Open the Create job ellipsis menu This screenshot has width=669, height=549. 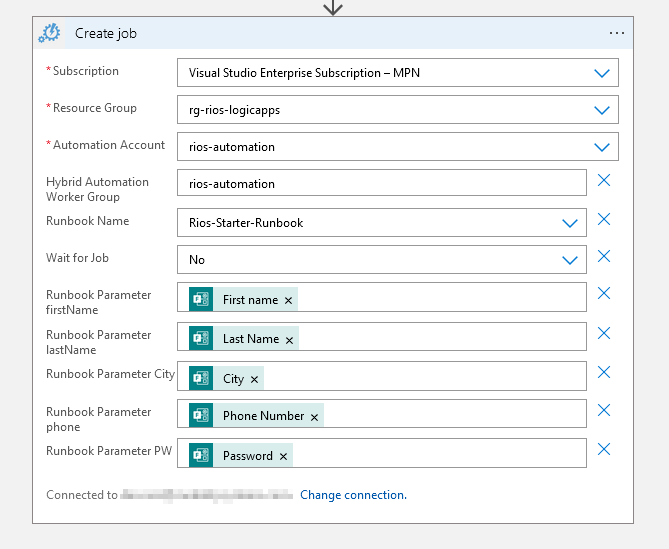point(617,33)
